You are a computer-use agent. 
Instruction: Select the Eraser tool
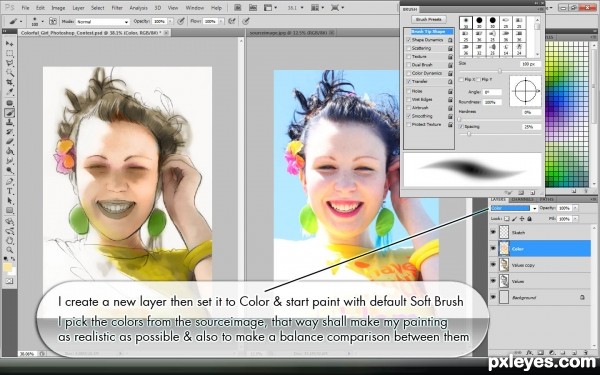click(10, 141)
